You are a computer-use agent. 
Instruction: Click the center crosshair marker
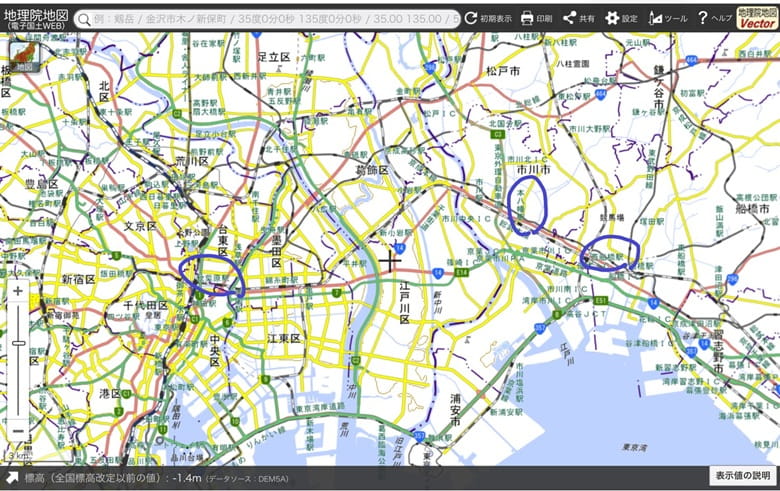389,260
